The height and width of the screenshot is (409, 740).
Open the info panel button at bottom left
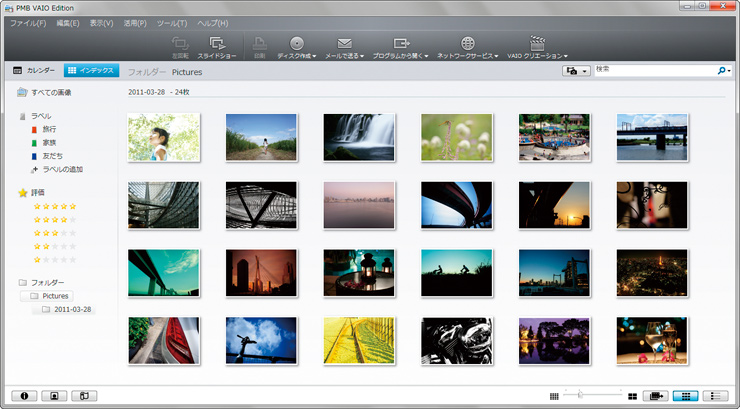pyautogui.click(x=22, y=396)
